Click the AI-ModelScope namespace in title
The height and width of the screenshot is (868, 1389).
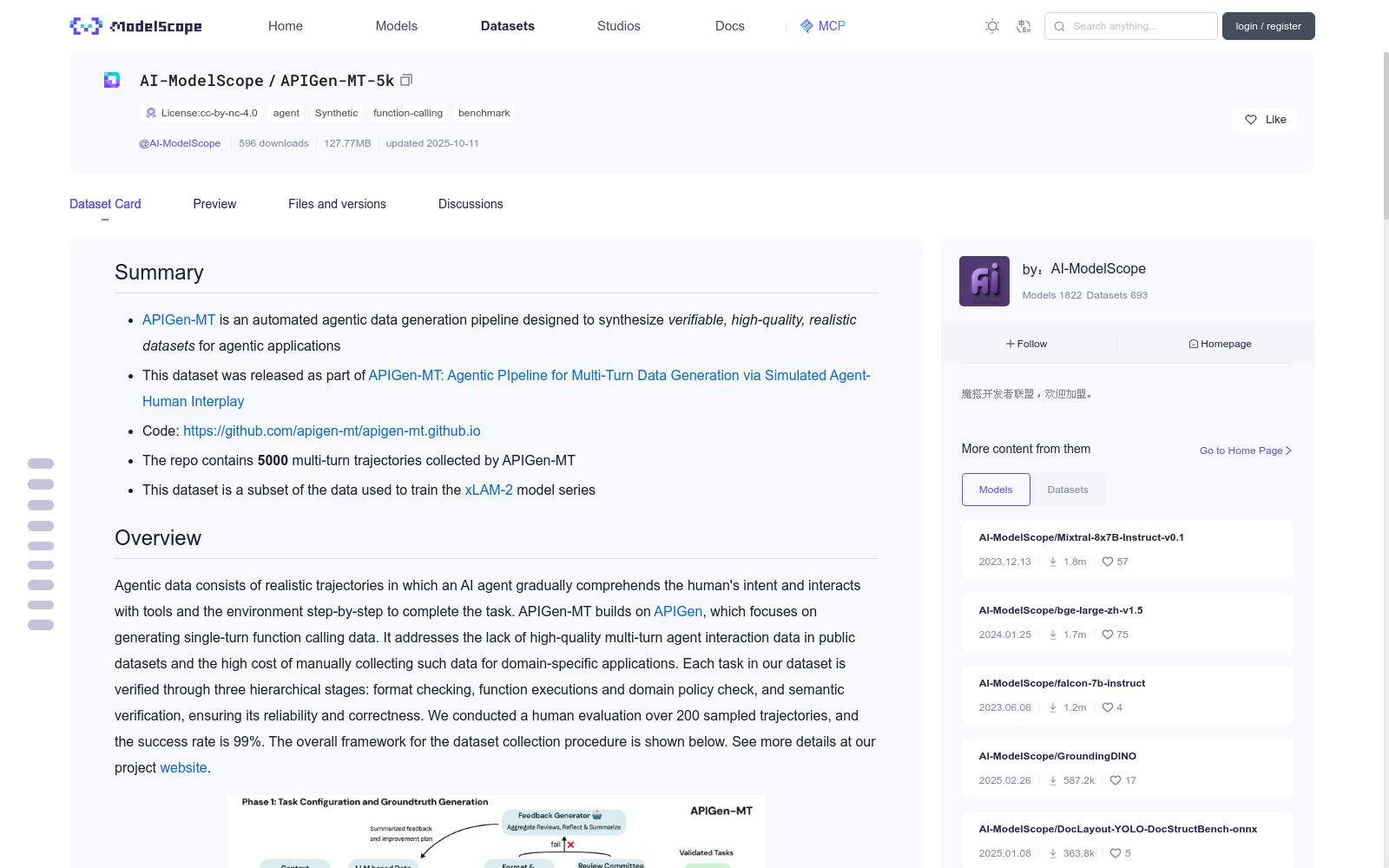(x=201, y=81)
